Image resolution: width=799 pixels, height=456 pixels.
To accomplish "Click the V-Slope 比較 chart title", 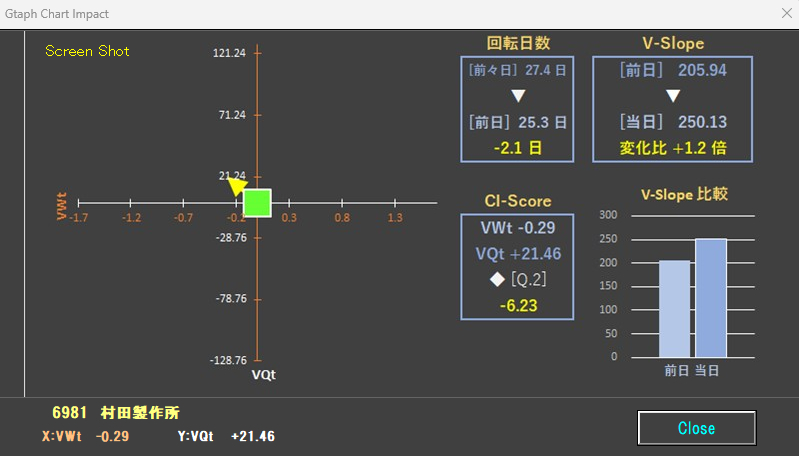I will [684, 194].
